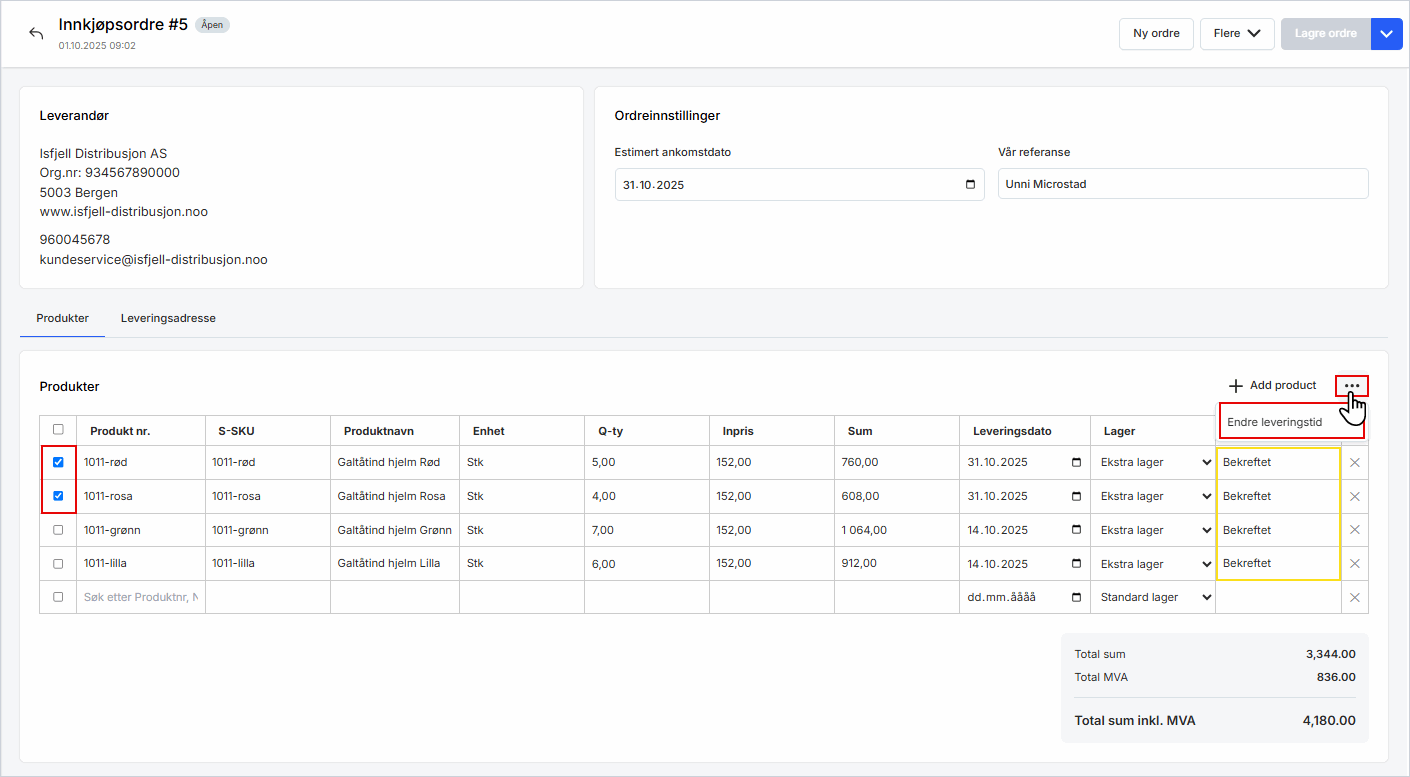
Task: Click the back arrow icon
Action: coord(36,33)
